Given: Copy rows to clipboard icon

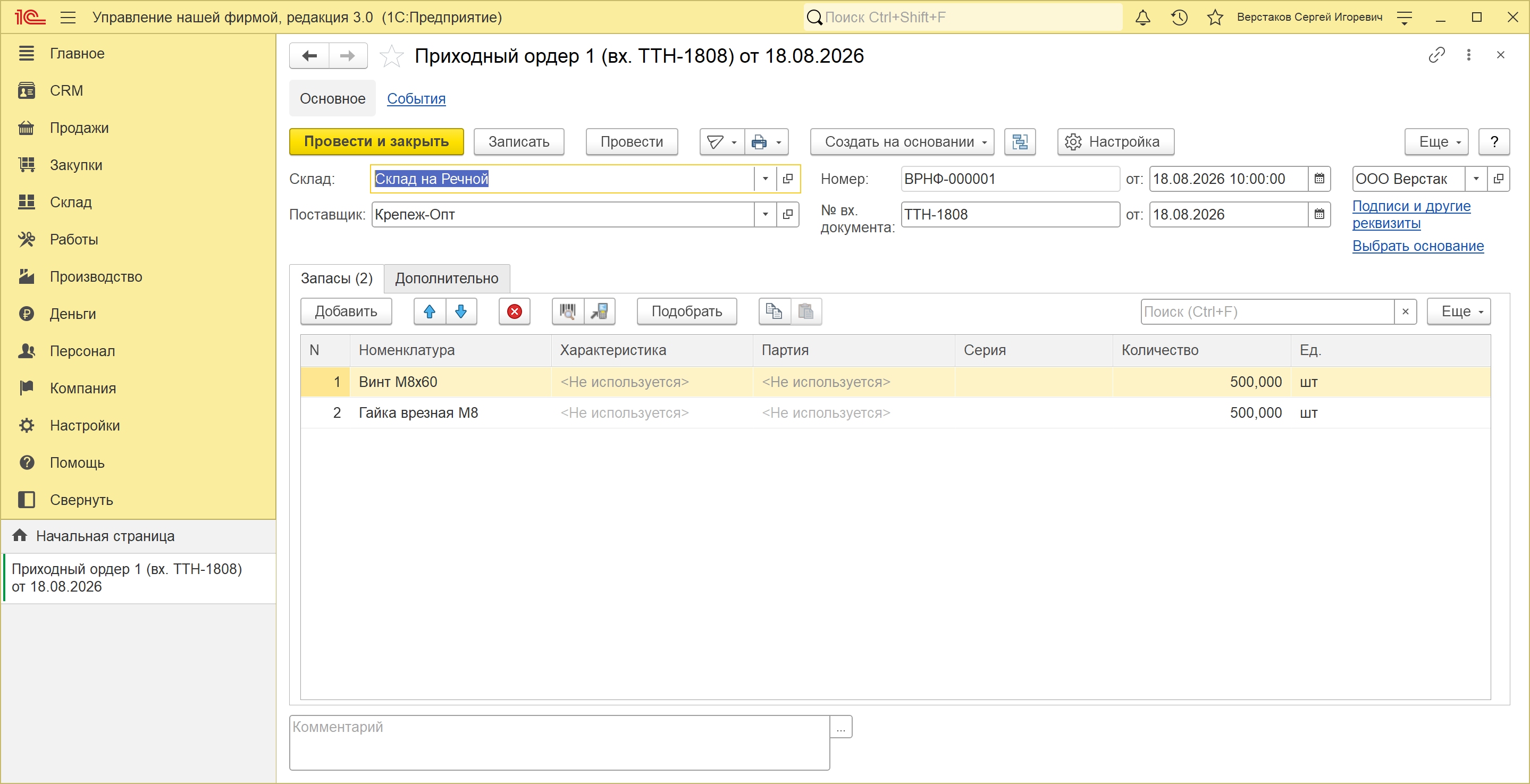Looking at the screenshot, I should (x=775, y=311).
